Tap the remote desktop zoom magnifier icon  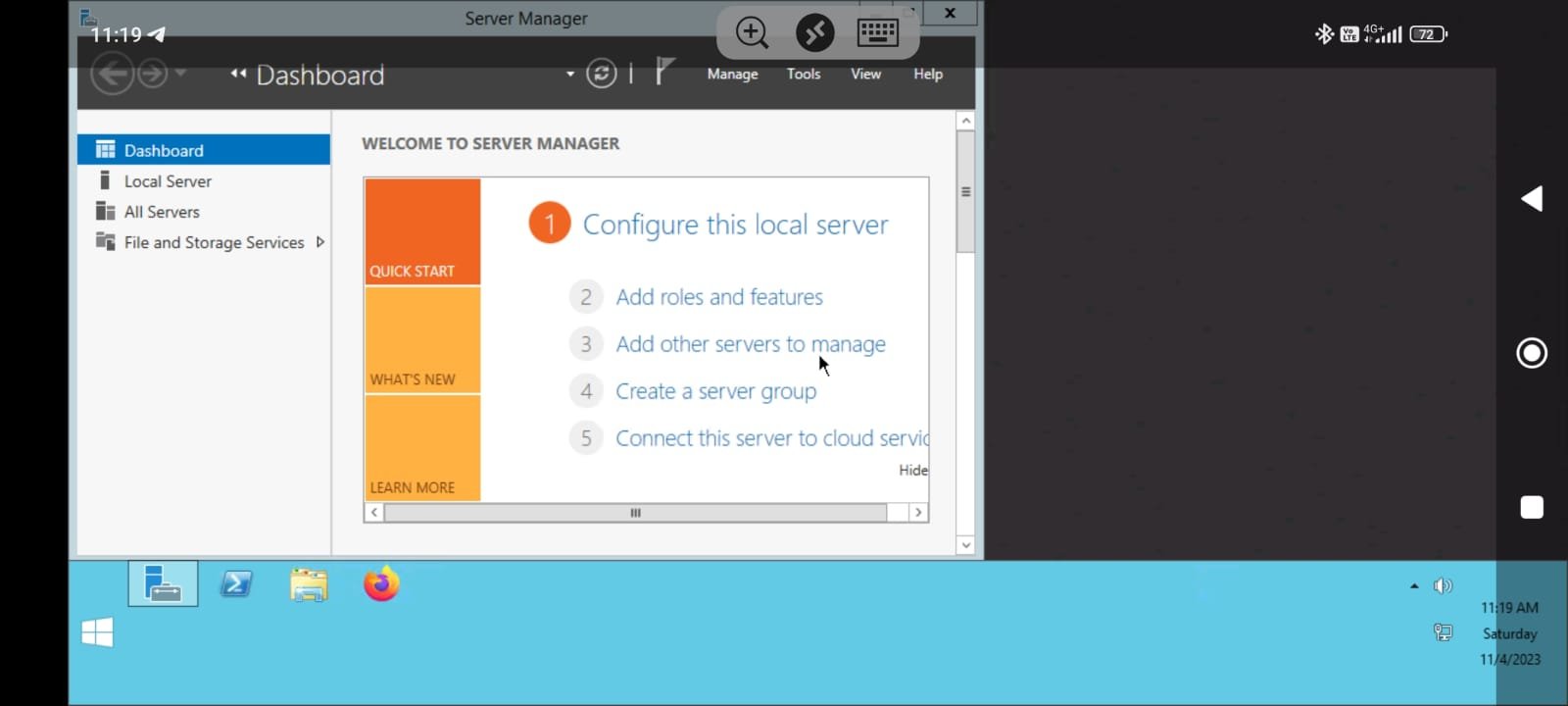[752, 33]
